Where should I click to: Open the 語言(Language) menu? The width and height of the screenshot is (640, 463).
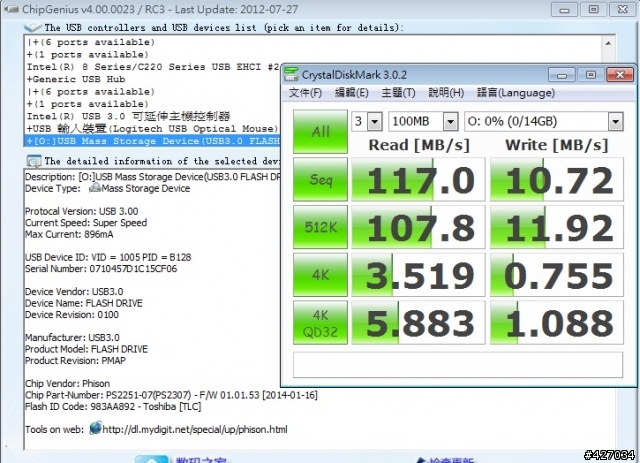coord(516,93)
